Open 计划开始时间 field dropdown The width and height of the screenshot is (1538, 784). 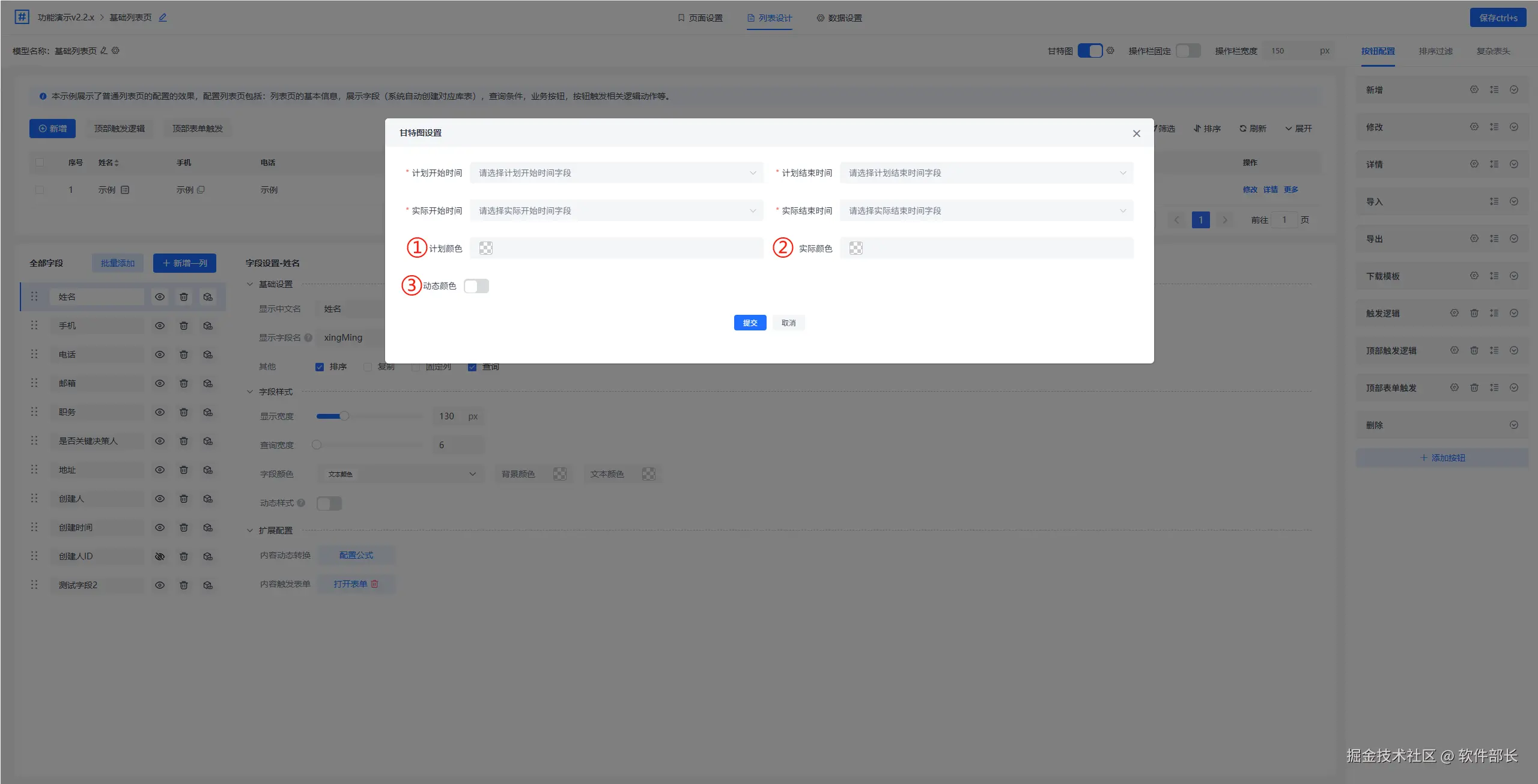click(x=616, y=173)
